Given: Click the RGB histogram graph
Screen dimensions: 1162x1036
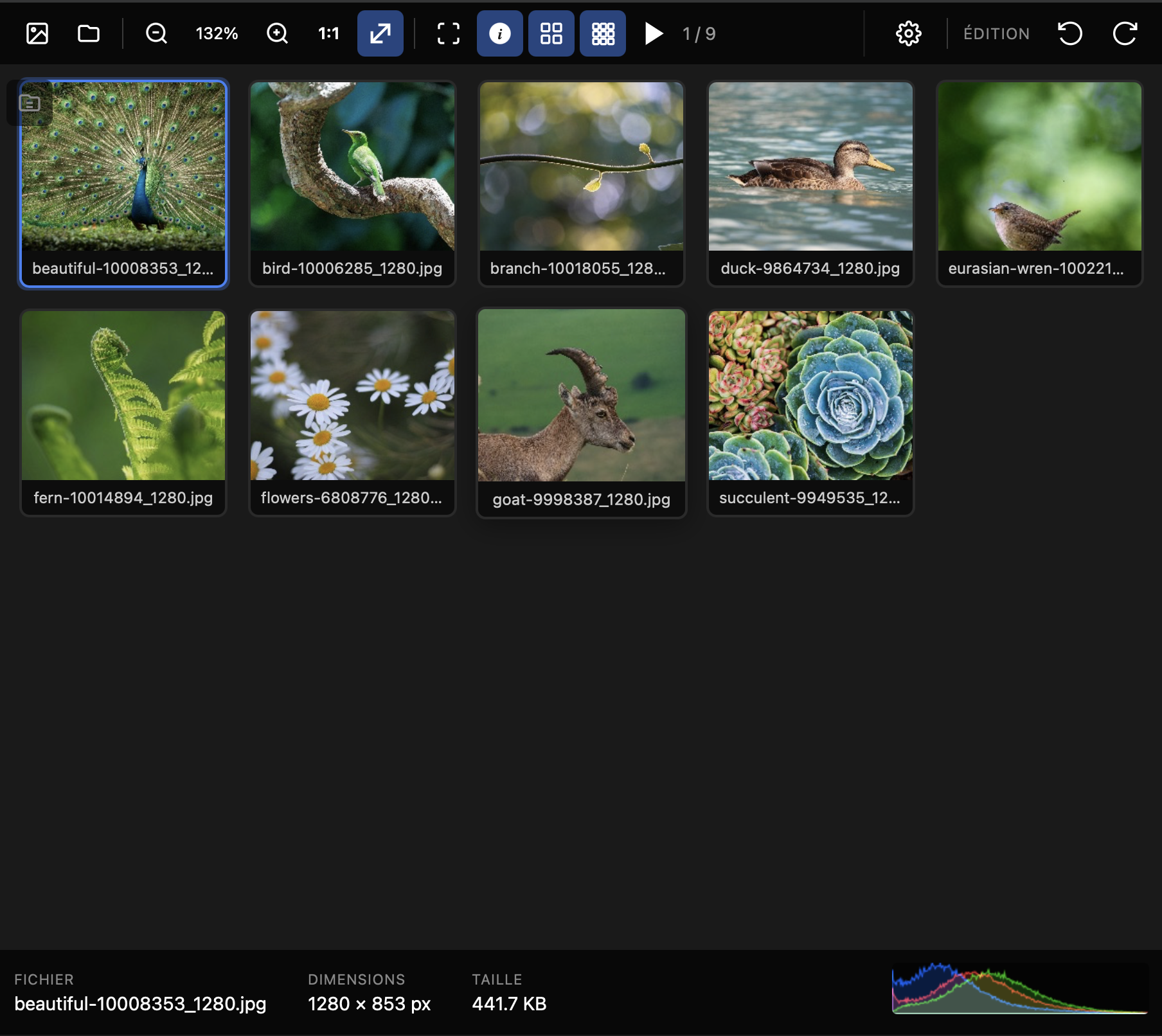Looking at the screenshot, I should click(x=1019, y=989).
